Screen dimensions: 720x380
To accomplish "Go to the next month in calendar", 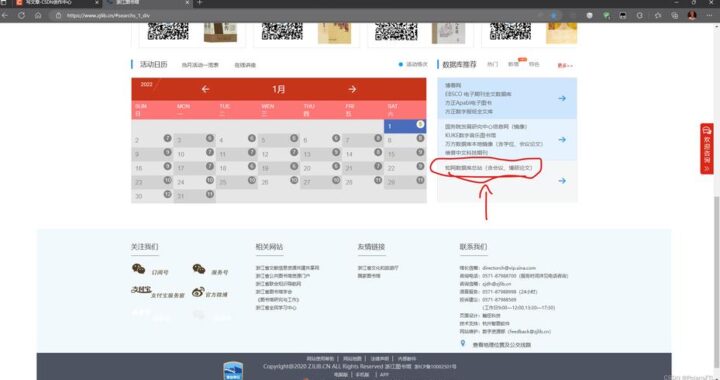I will pos(352,89).
